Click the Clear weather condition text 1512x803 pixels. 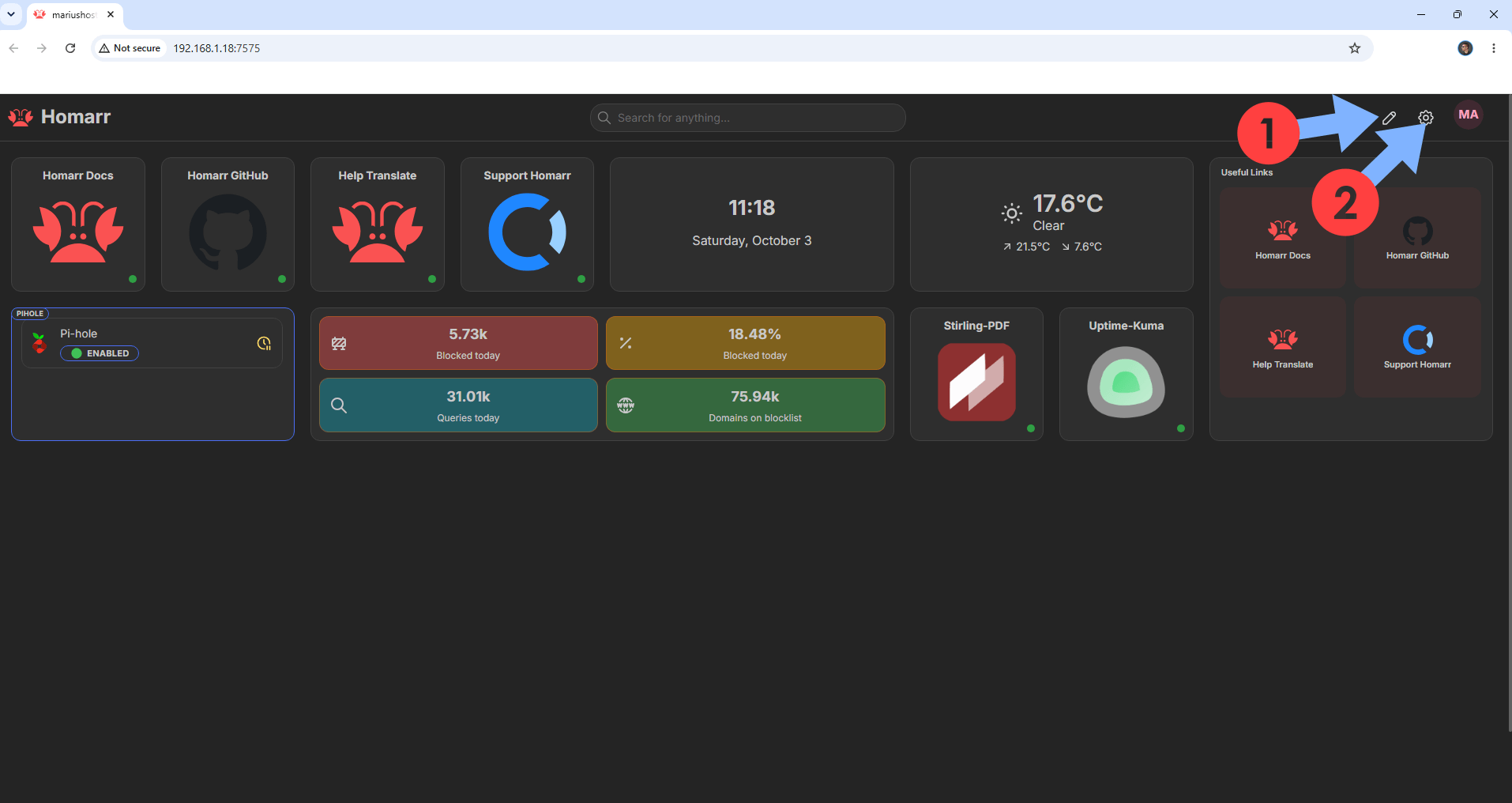[x=1048, y=226]
